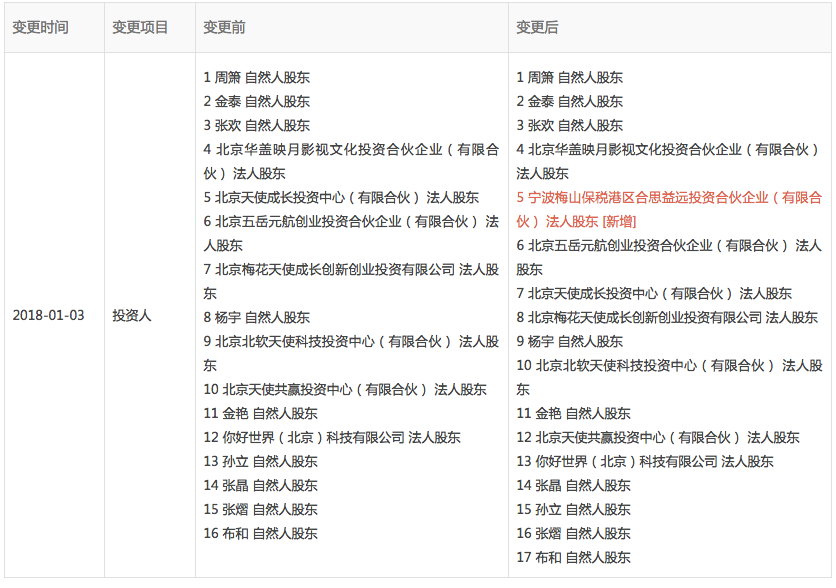Click '7 北京梅花天使成长创新创业投资有限公司' in 变更前
This screenshot has width=836, height=588.
point(351,281)
